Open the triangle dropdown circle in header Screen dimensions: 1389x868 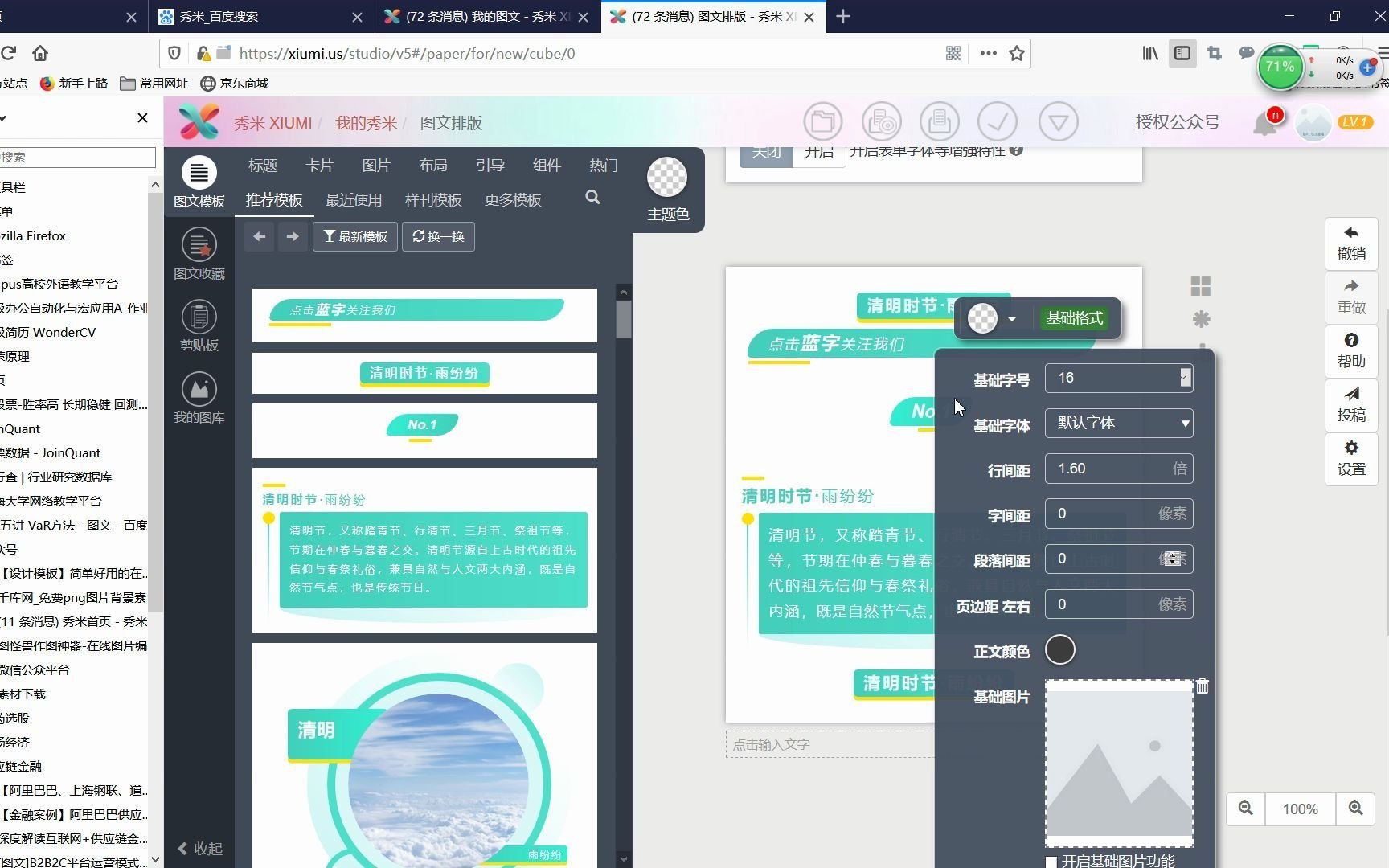(1059, 122)
